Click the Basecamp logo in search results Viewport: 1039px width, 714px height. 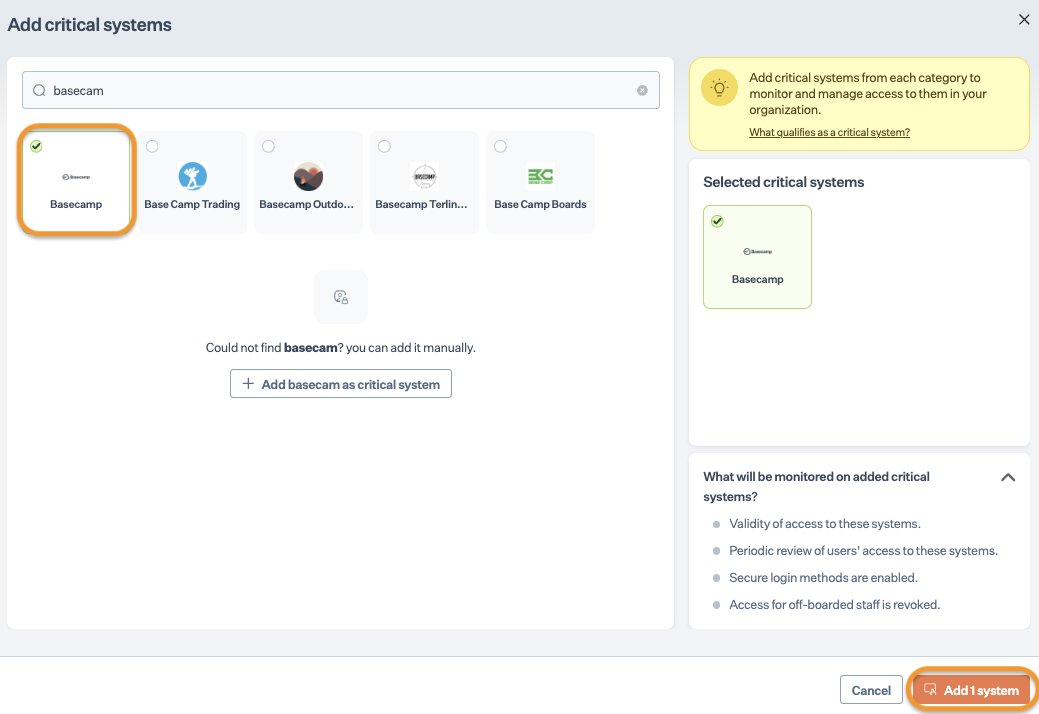76,177
